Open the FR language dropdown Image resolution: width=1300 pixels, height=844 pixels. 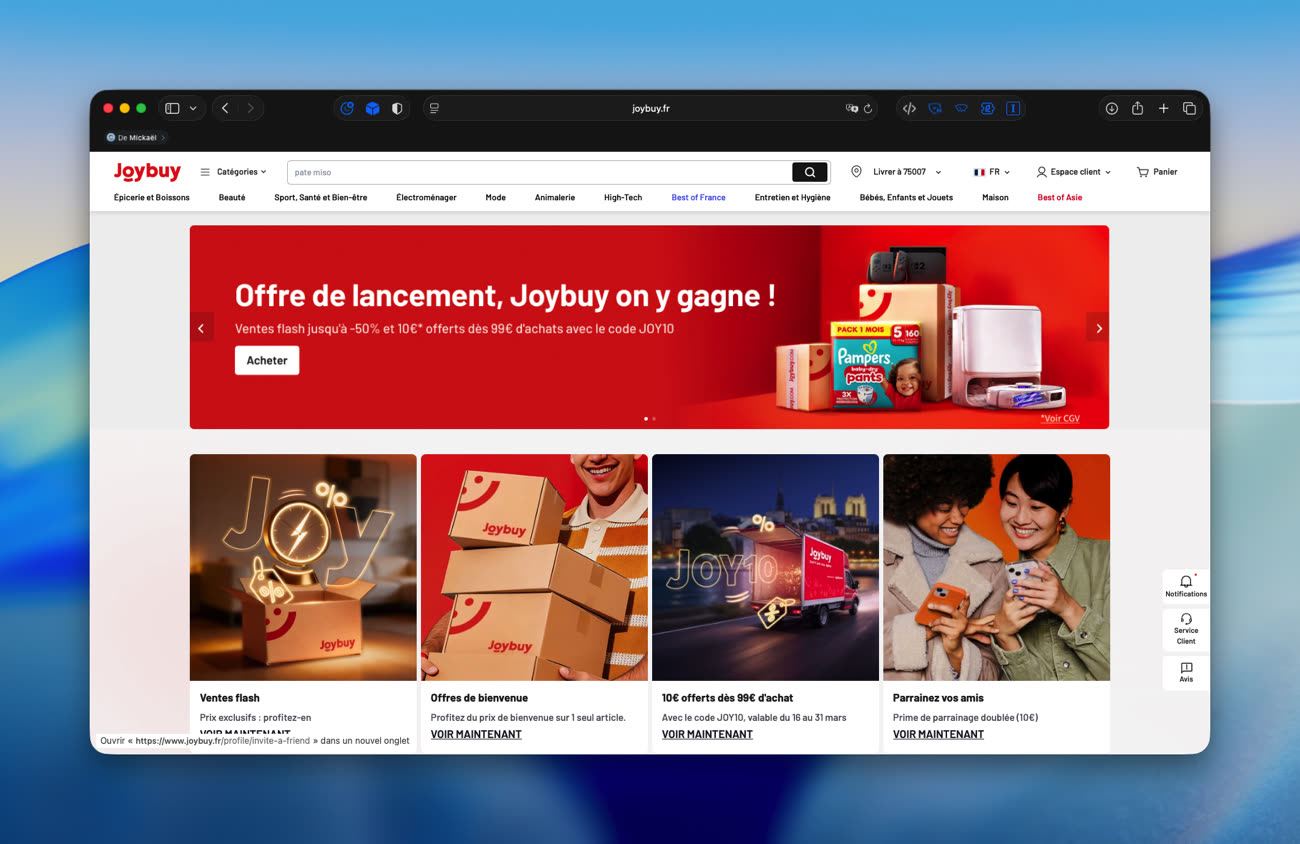tap(992, 172)
